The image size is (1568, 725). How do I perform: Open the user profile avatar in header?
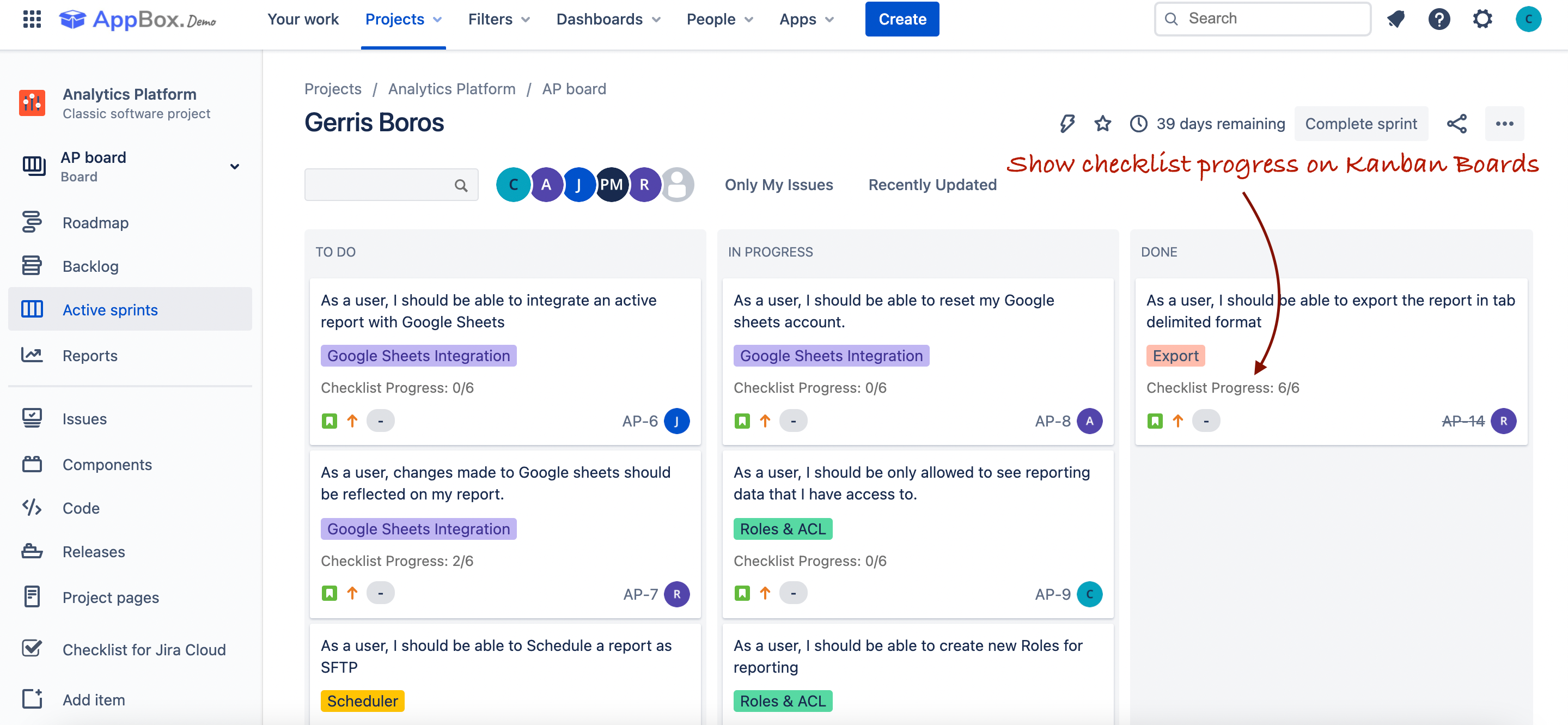[1528, 19]
